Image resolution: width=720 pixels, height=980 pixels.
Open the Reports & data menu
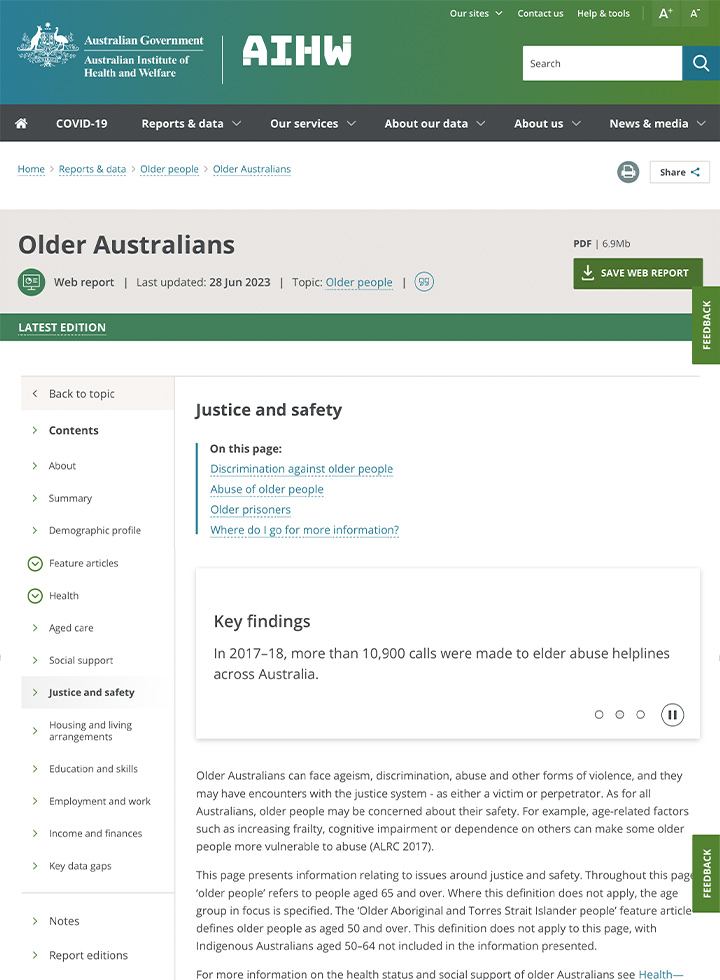[x=191, y=124]
